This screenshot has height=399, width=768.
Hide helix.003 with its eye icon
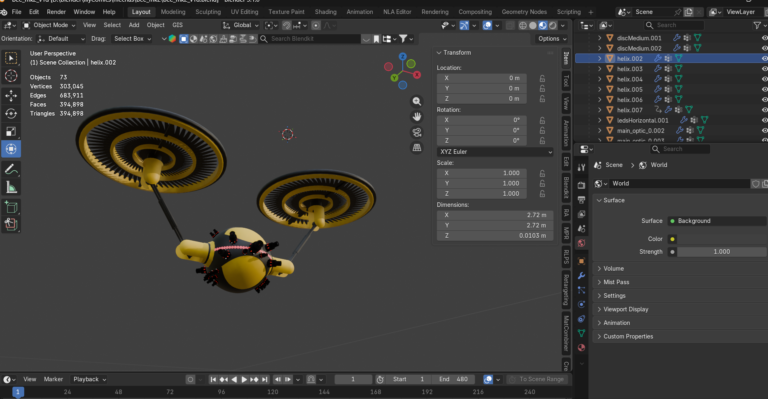764,69
